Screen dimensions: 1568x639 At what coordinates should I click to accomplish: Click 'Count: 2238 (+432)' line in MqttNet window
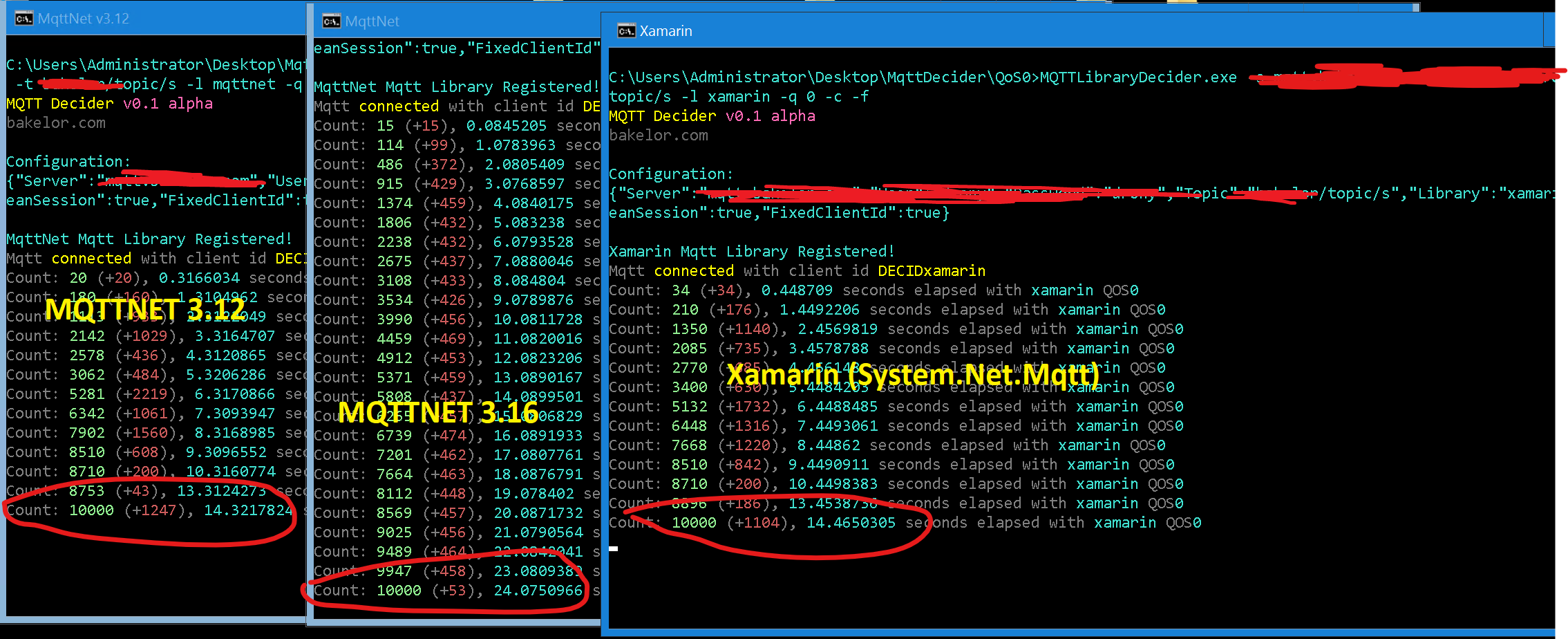click(457, 242)
